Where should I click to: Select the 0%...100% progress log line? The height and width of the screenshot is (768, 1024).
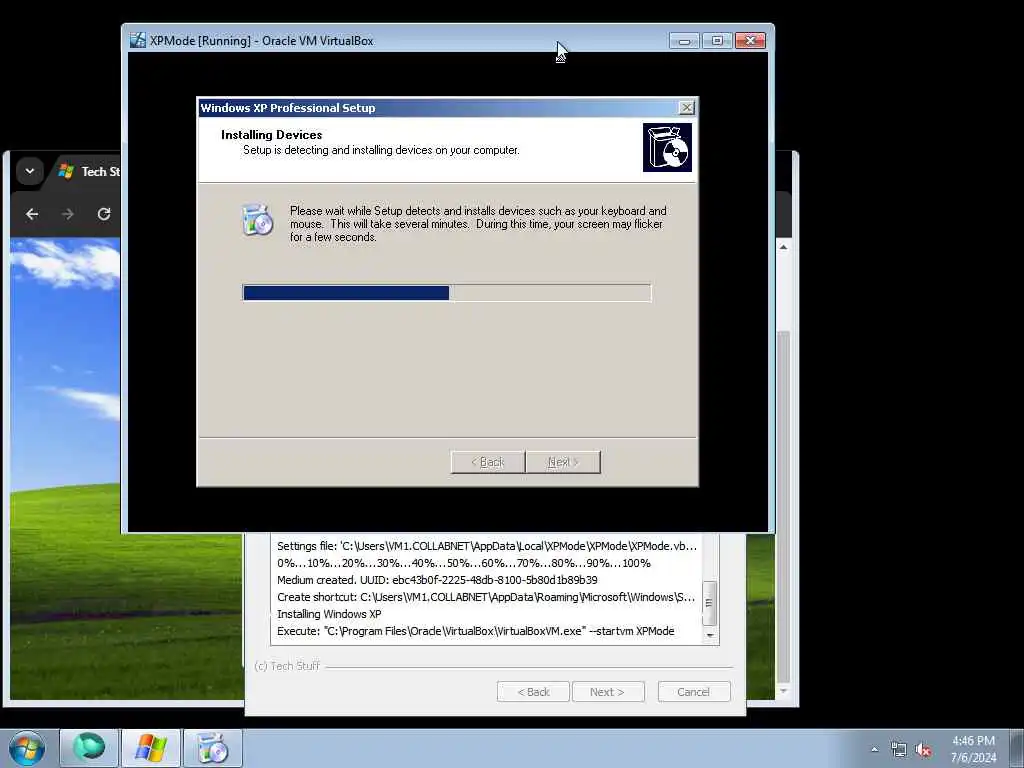[464, 563]
